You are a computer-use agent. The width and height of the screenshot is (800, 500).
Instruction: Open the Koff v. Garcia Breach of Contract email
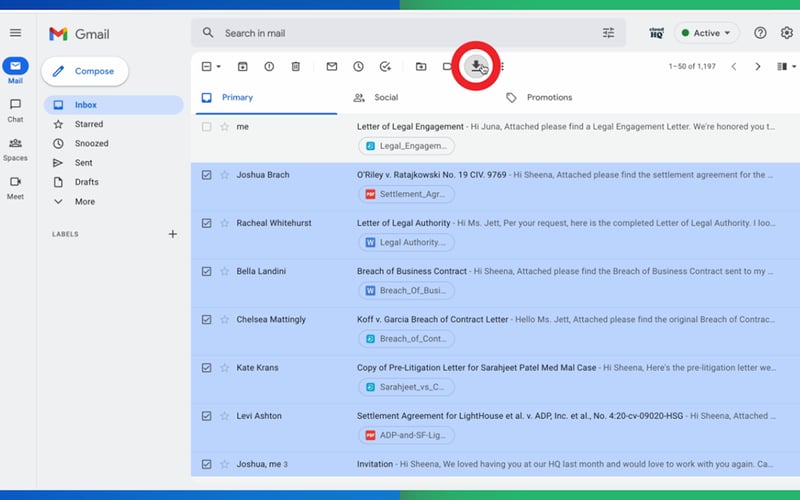click(495, 332)
